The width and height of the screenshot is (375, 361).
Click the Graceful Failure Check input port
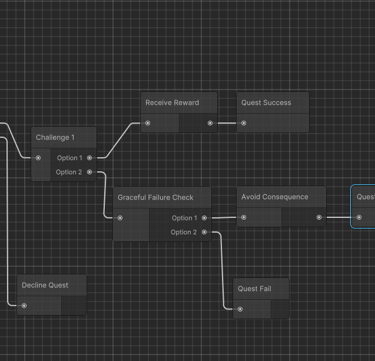(120, 218)
